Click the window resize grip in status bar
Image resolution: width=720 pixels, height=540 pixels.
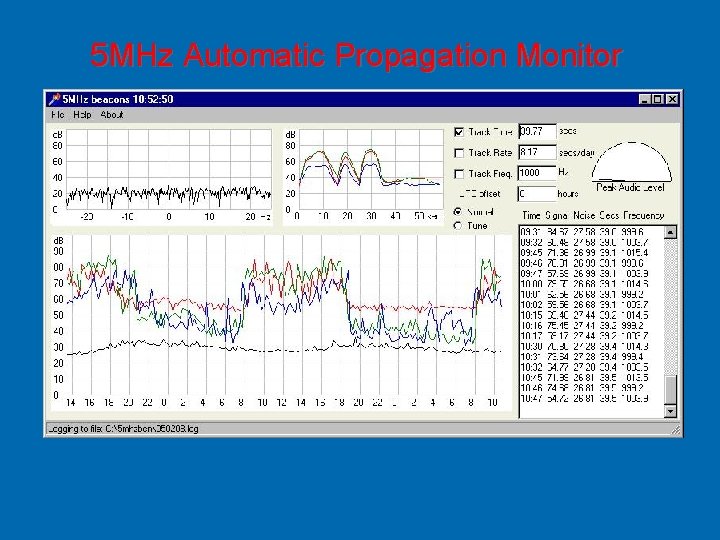(676, 430)
